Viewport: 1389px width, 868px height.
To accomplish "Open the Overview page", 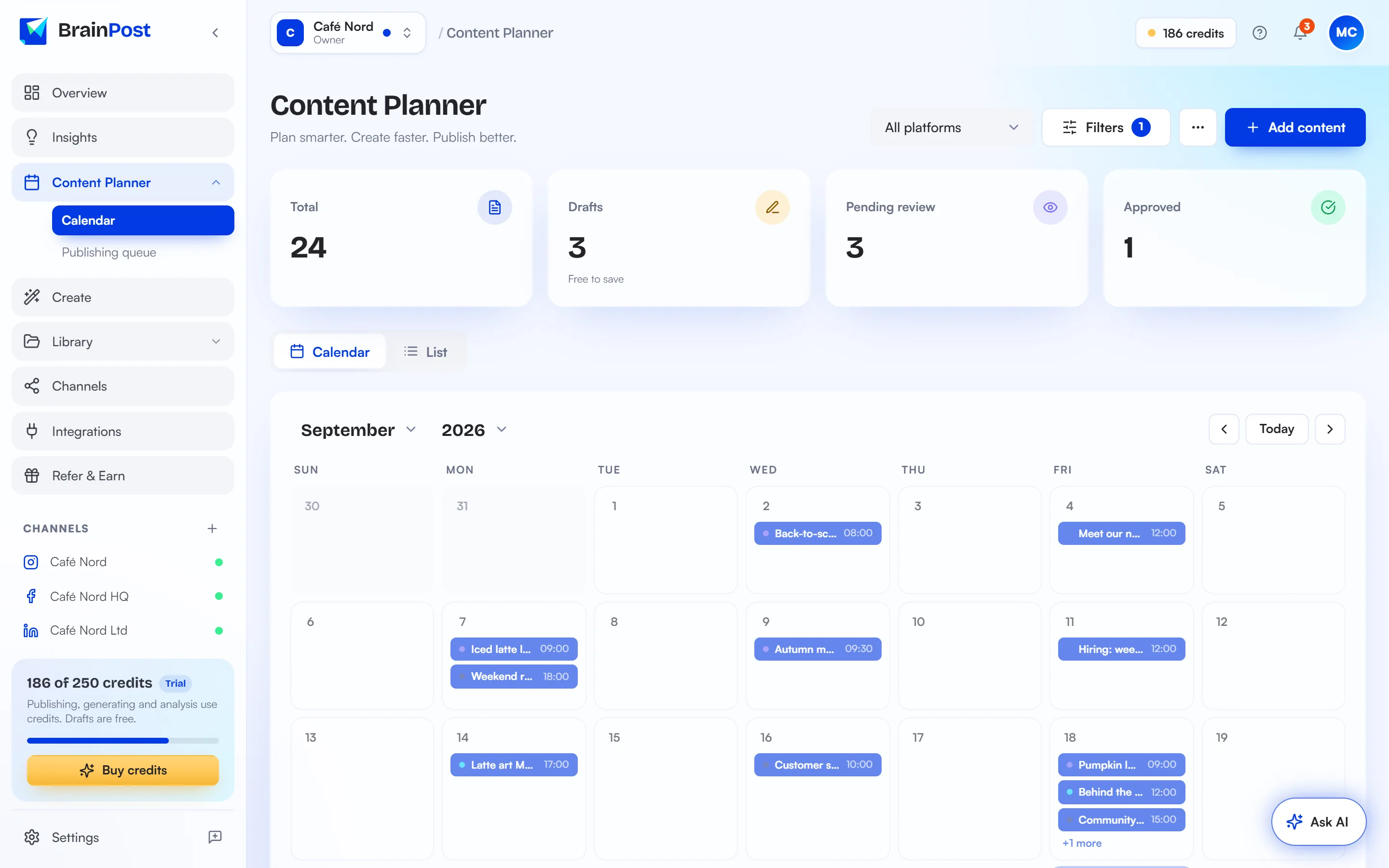I will (123, 93).
